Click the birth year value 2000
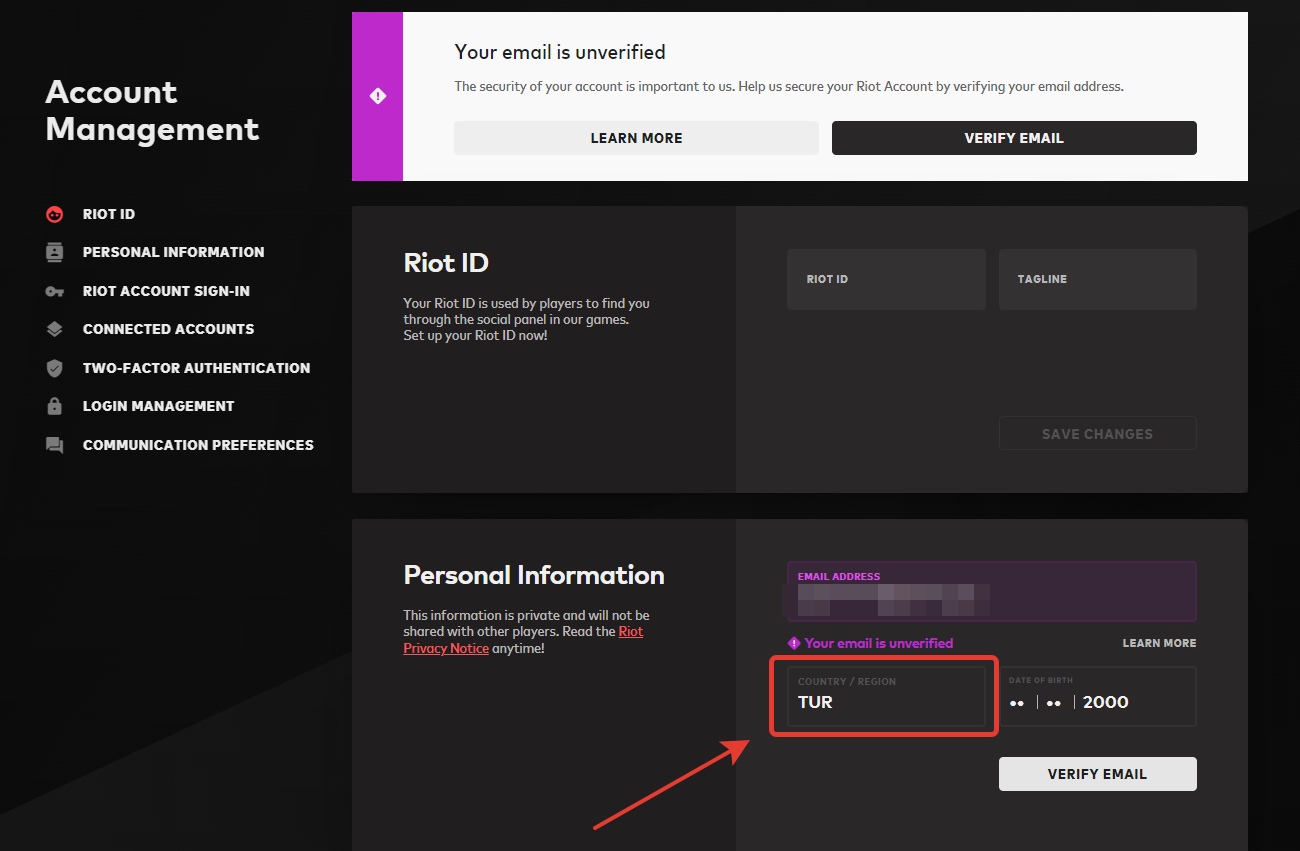Screen dimensions: 1300x851 [1106, 702]
